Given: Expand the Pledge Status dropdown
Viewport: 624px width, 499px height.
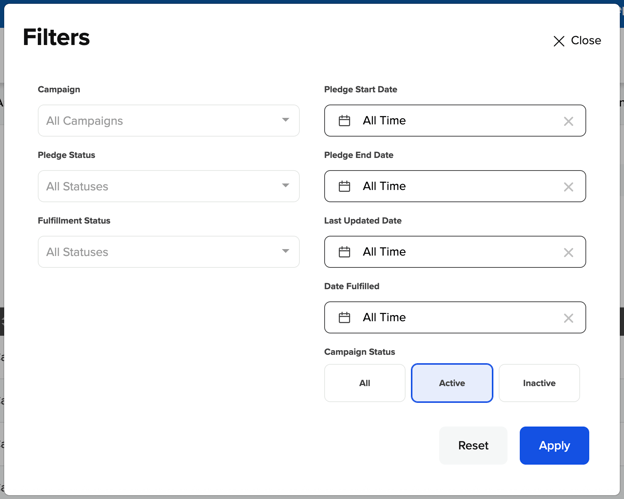Looking at the screenshot, I should click(168, 186).
